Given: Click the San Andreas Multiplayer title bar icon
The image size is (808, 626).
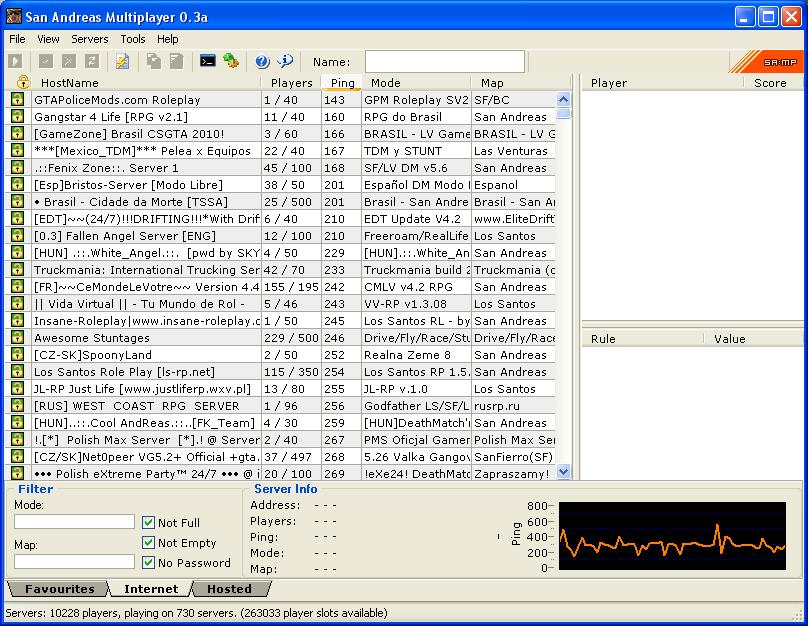Looking at the screenshot, I should 13,16.
